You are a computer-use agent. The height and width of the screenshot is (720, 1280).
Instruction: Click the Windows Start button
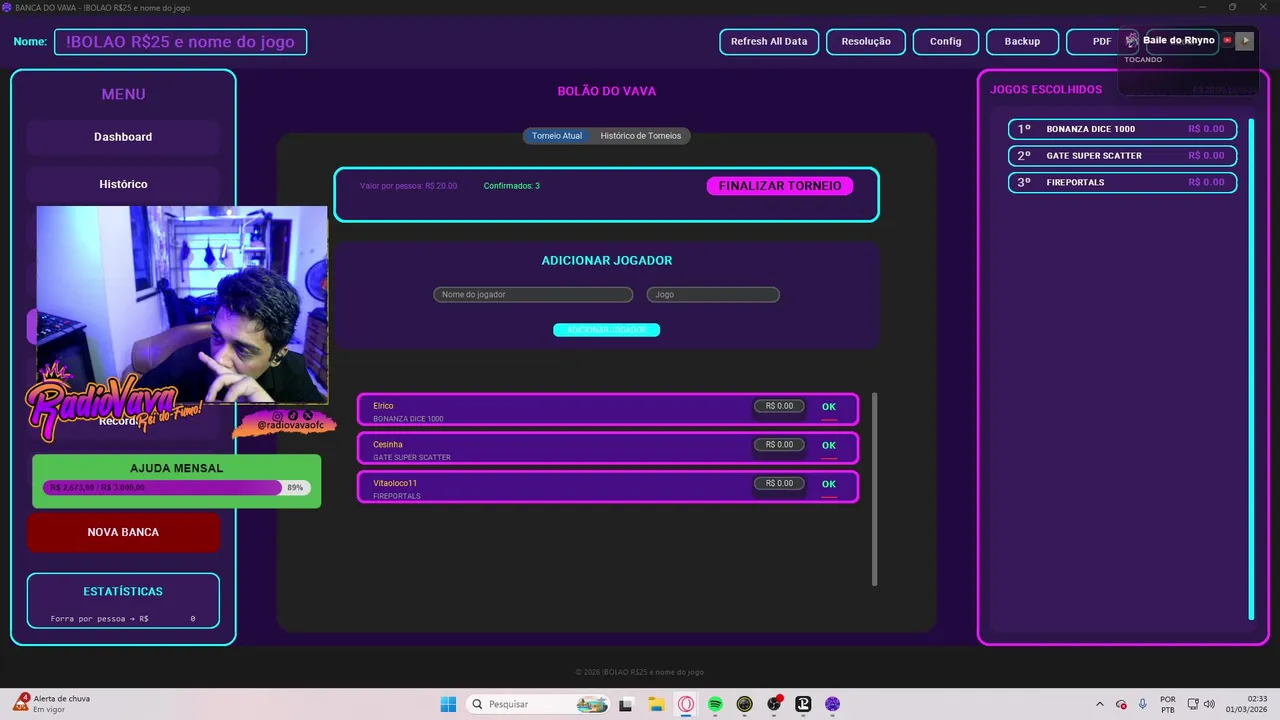click(x=448, y=704)
